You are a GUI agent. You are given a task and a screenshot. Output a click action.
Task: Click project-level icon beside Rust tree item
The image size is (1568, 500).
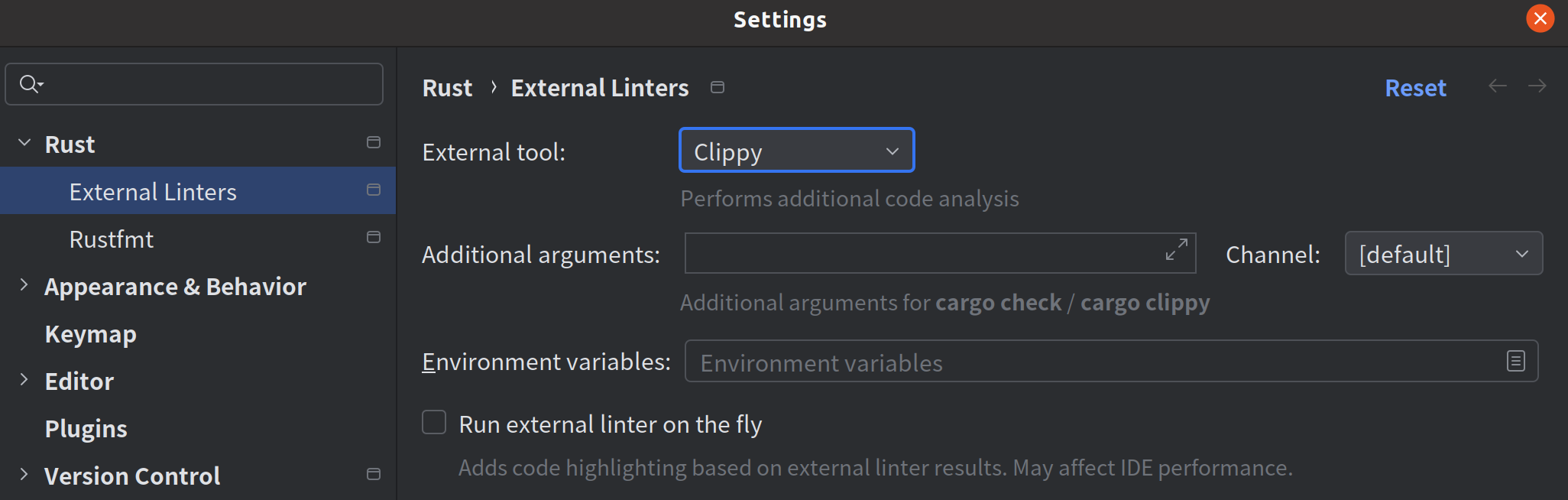tap(374, 142)
